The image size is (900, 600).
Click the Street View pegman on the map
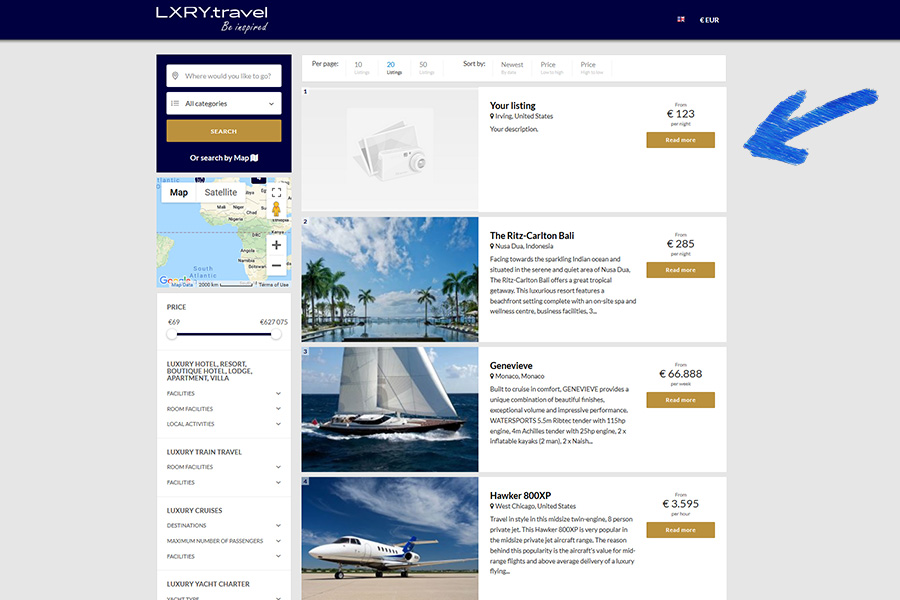(276, 209)
